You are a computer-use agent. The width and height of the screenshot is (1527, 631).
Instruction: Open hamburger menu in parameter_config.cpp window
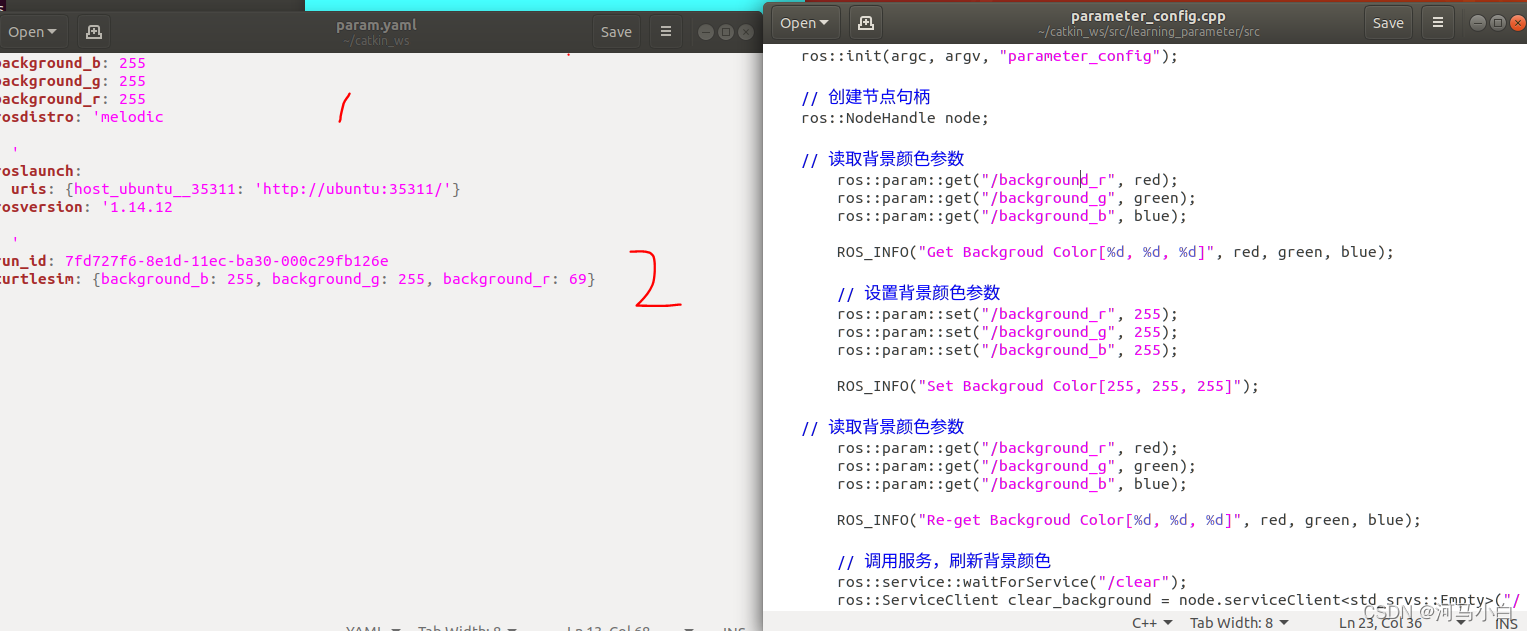(x=1438, y=23)
